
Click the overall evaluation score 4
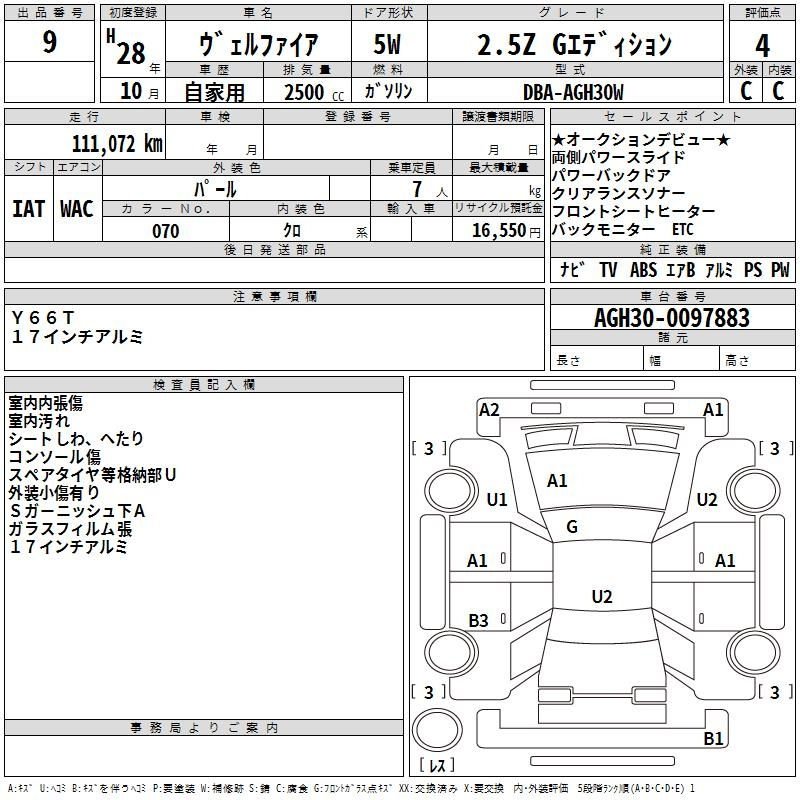click(x=762, y=46)
